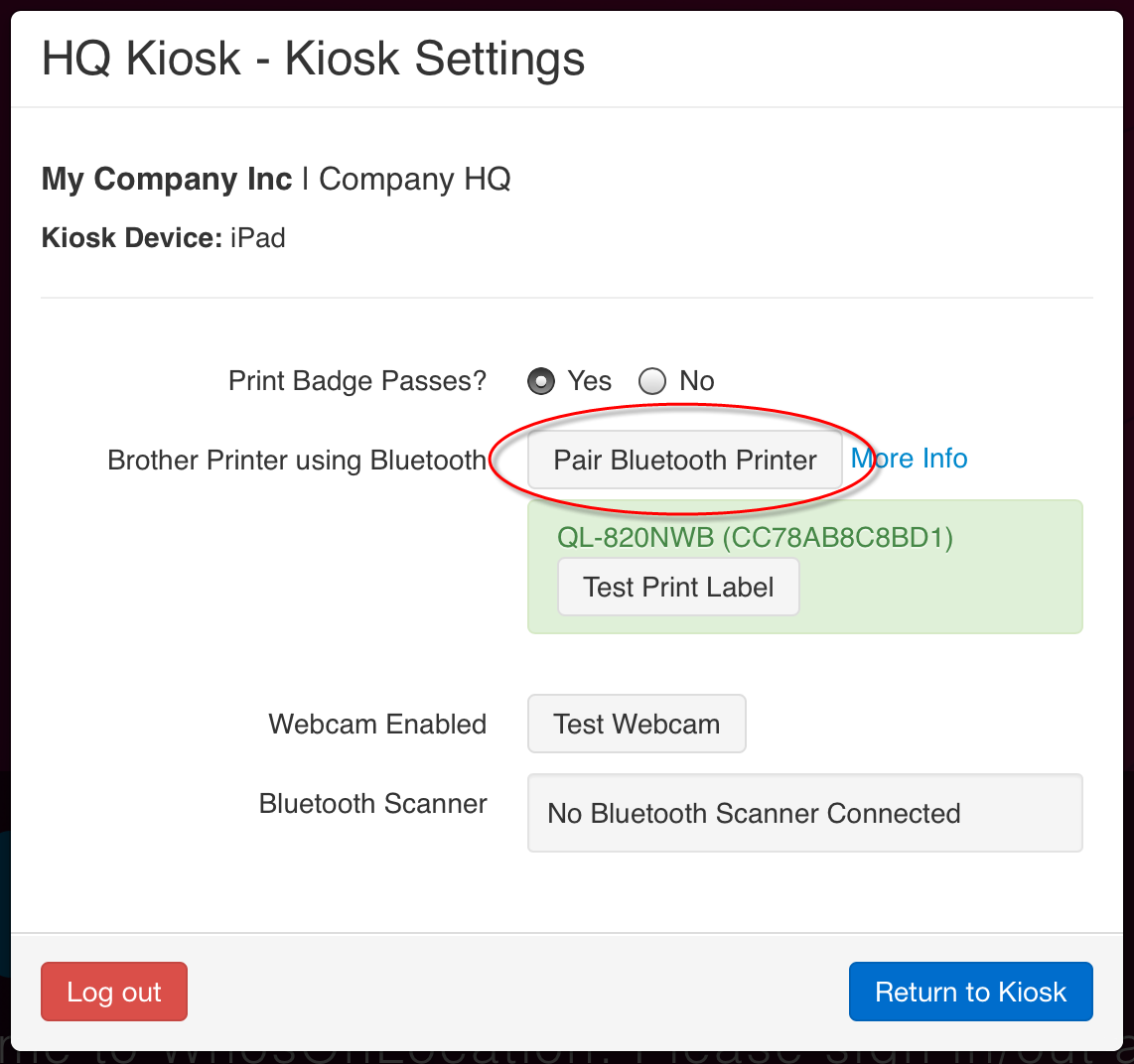The width and height of the screenshot is (1134, 1064).
Task: Click the Test Print Label button
Action: pos(678,587)
